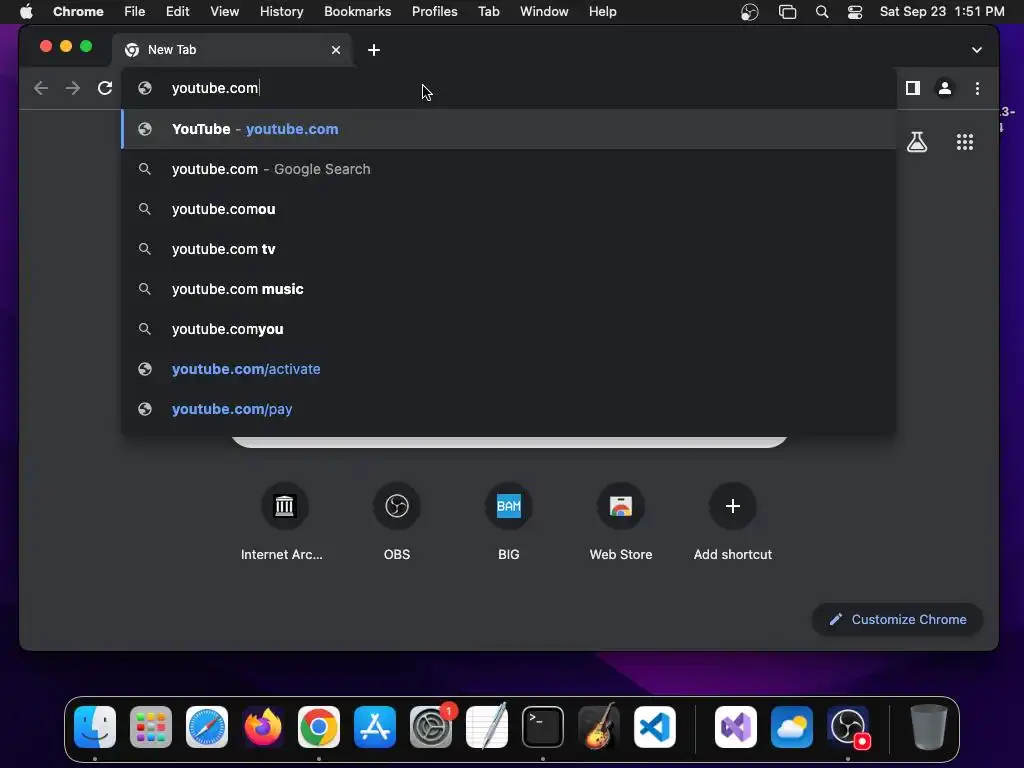Open a new tab with plus button
1024x768 pixels.
(x=374, y=50)
